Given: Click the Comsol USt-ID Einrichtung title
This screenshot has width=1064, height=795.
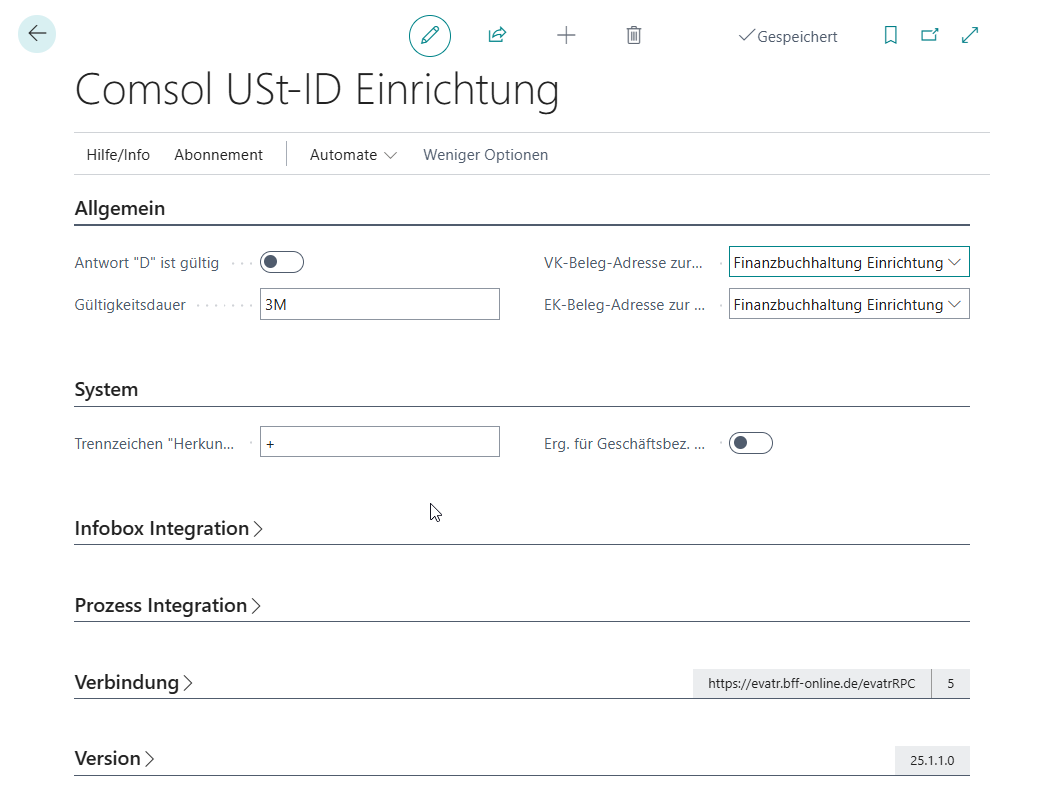Looking at the screenshot, I should tap(317, 90).
